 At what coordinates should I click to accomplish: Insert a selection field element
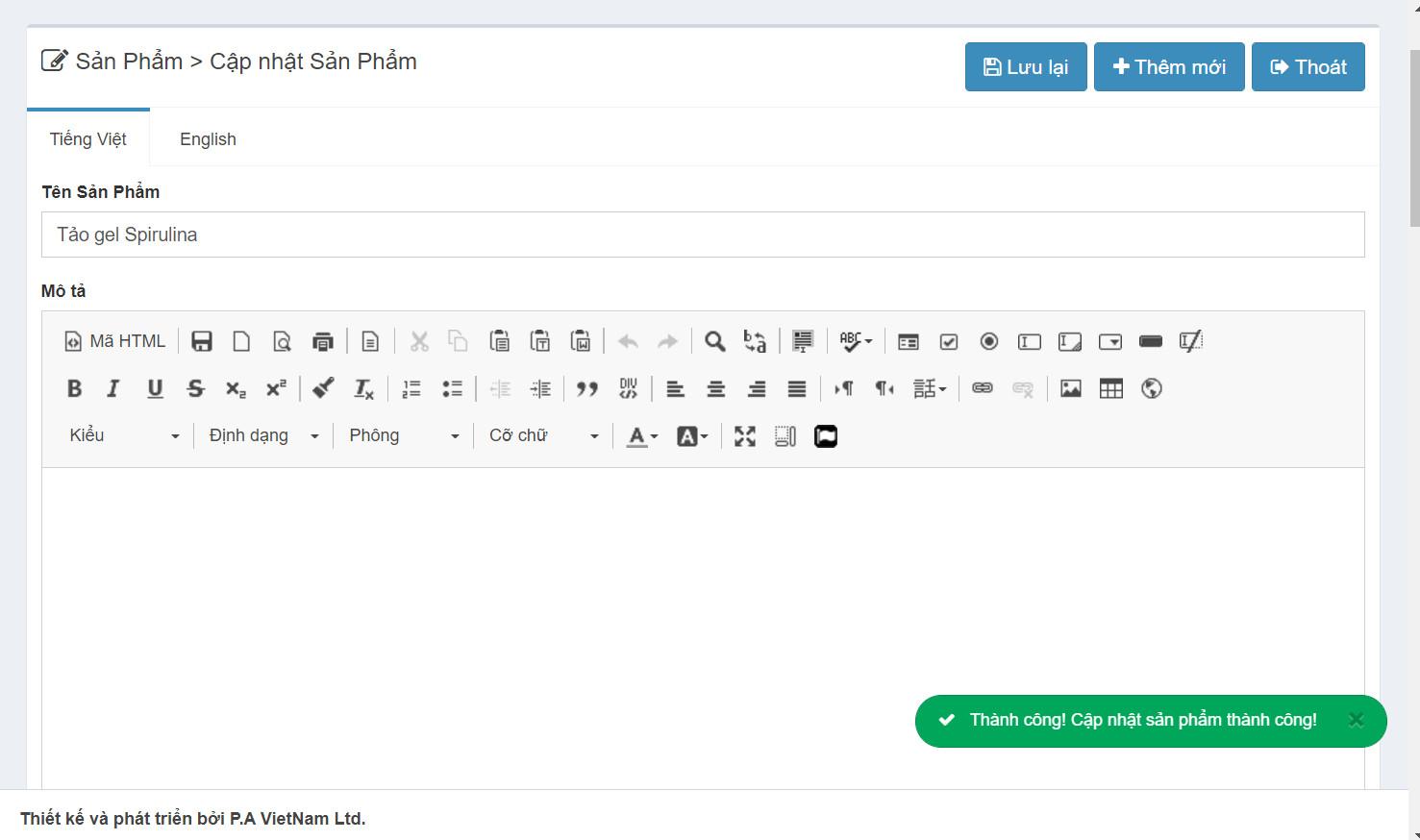tap(1110, 341)
